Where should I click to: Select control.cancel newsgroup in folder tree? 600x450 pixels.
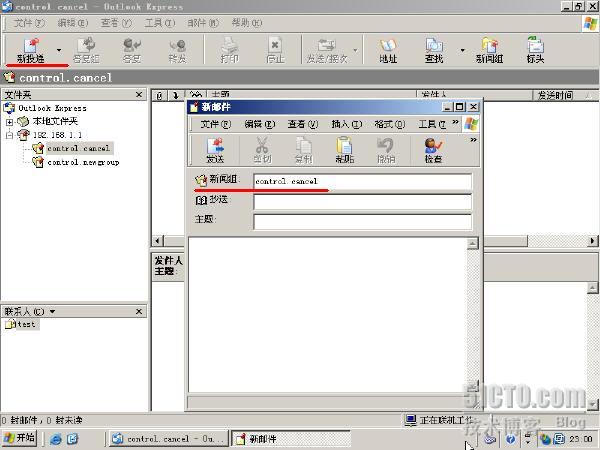click(x=78, y=148)
